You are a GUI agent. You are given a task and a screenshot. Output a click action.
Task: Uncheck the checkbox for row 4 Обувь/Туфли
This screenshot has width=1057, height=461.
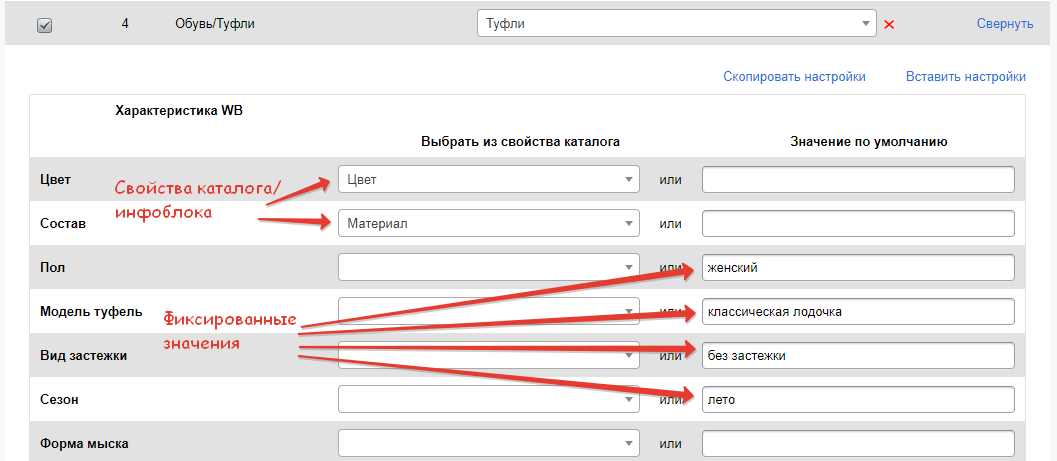click(x=44, y=26)
